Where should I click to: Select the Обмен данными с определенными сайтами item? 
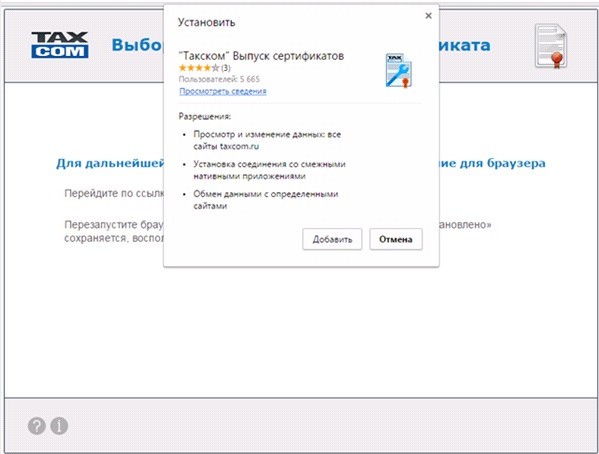tap(266, 200)
